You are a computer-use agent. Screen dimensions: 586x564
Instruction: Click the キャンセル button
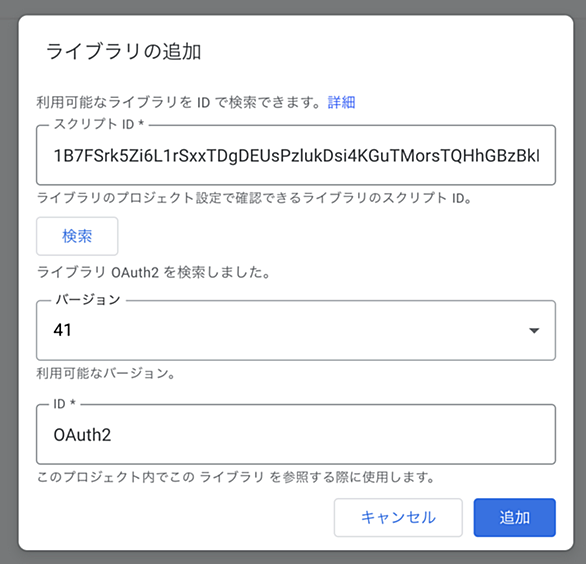tap(398, 517)
